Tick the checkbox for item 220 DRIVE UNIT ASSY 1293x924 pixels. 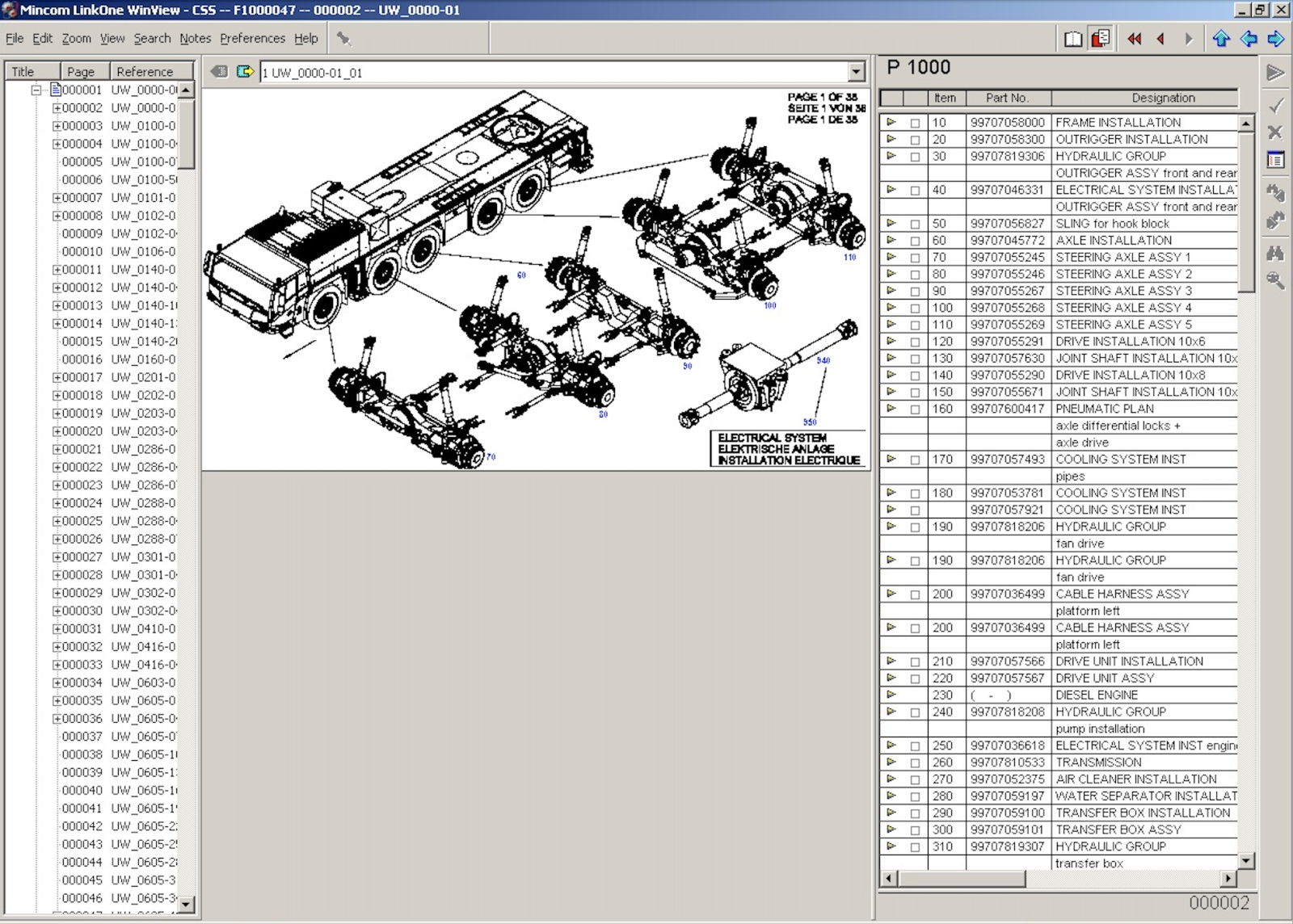pyautogui.click(x=915, y=678)
